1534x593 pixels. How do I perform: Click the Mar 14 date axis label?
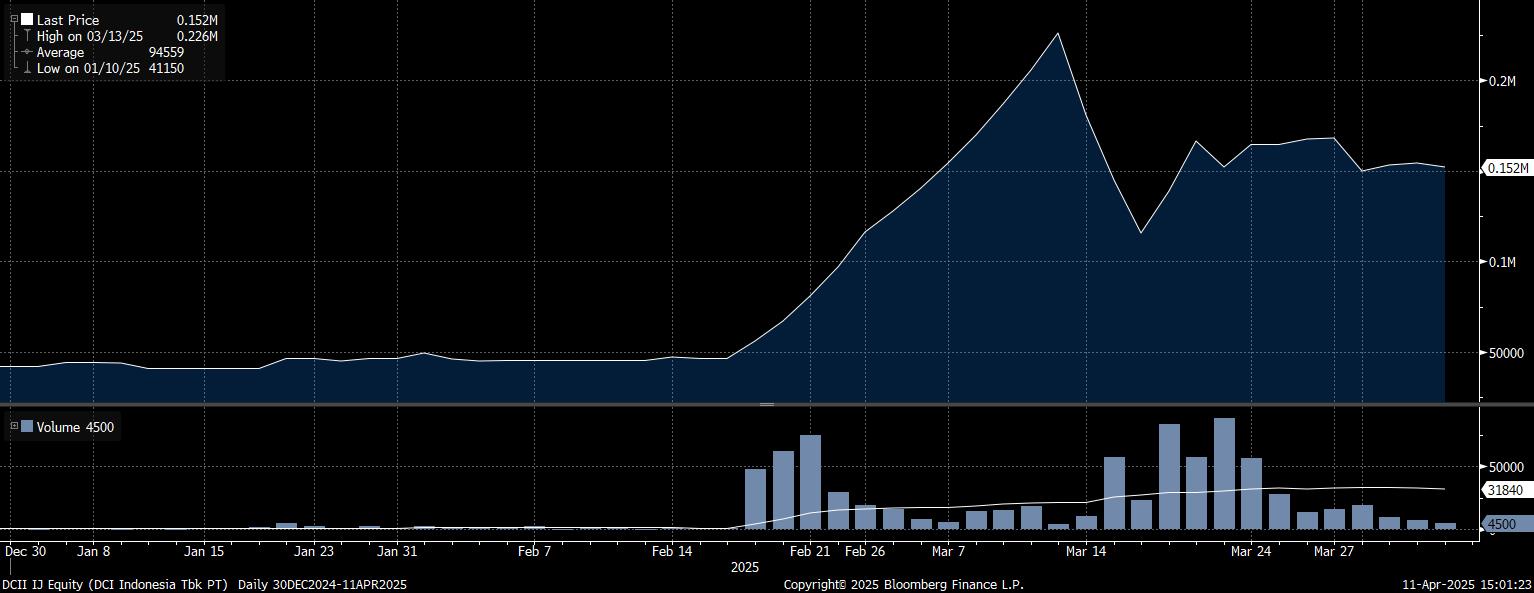[1086, 551]
